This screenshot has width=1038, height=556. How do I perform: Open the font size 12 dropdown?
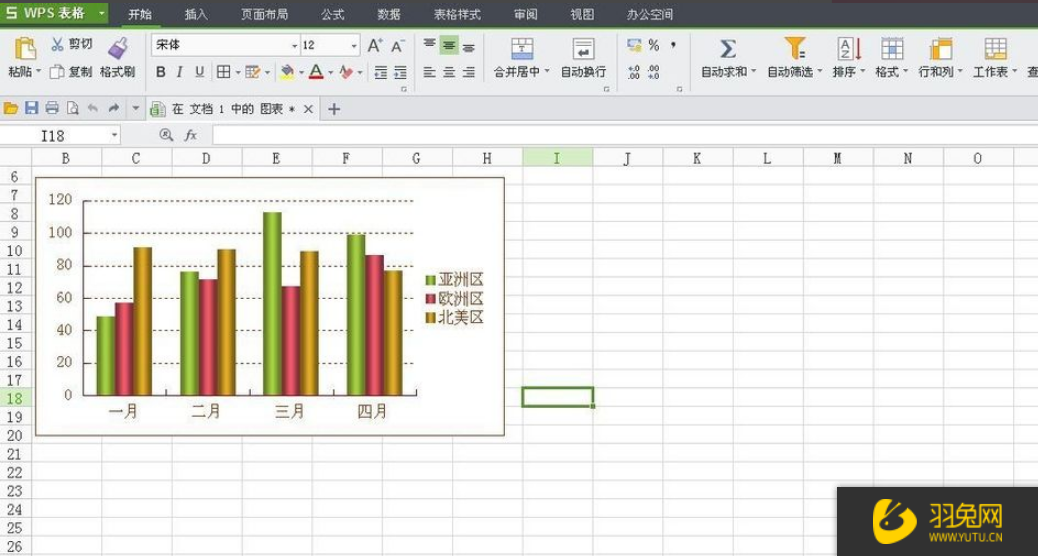pyautogui.click(x=354, y=46)
